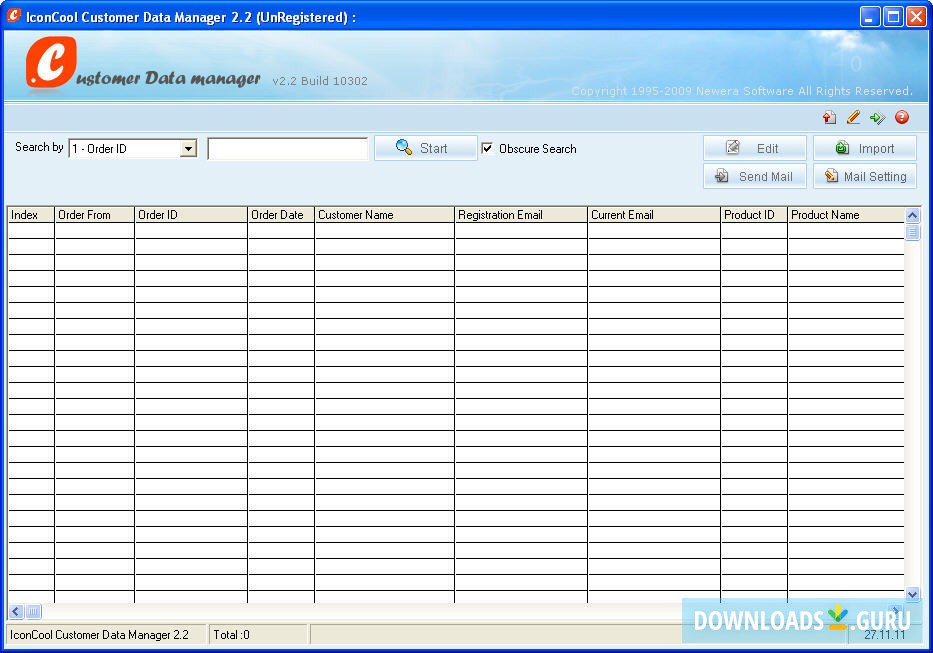Click the Product Name column header
933x653 pixels.
pos(845,215)
